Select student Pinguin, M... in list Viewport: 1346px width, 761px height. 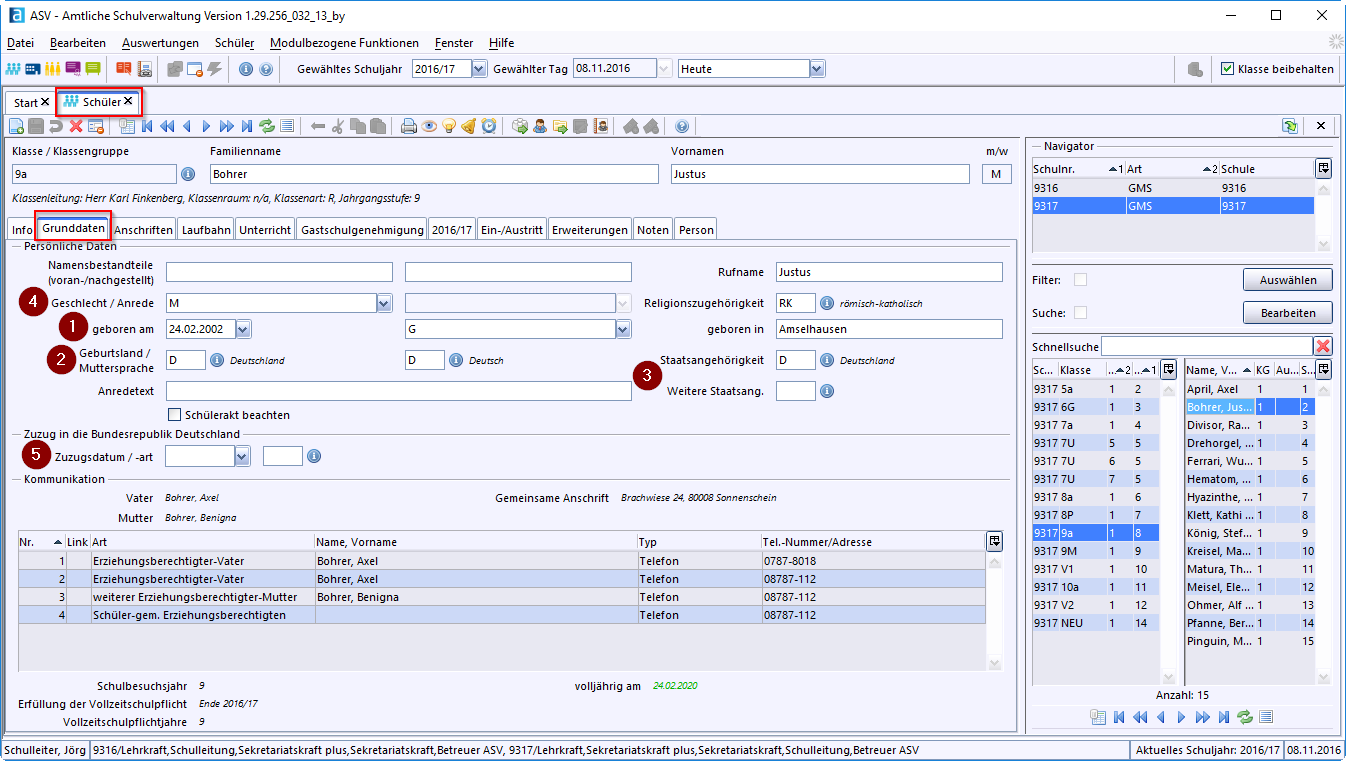1249,641
